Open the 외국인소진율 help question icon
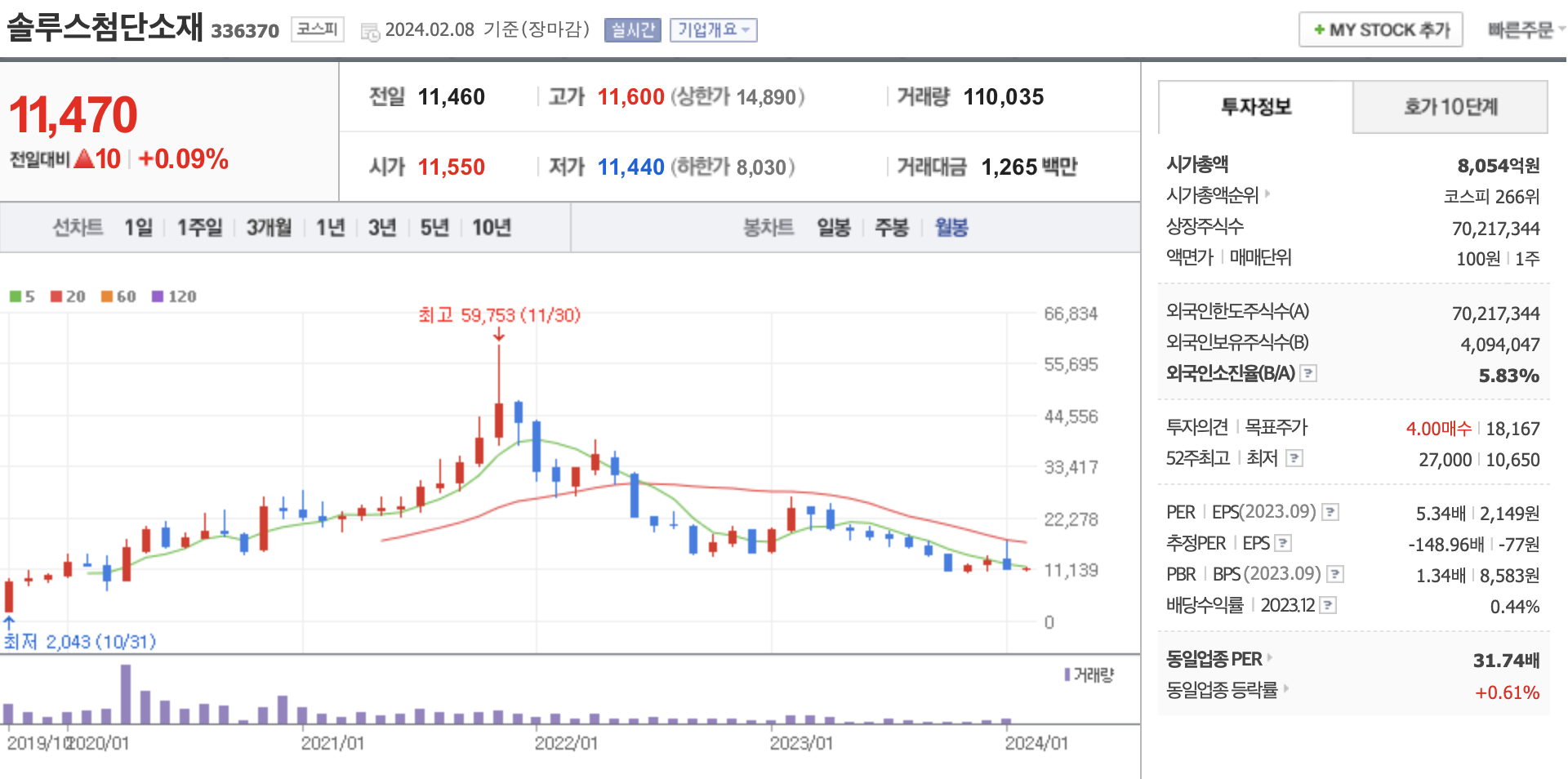Image resolution: width=1568 pixels, height=779 pixels. [1308, 373]
